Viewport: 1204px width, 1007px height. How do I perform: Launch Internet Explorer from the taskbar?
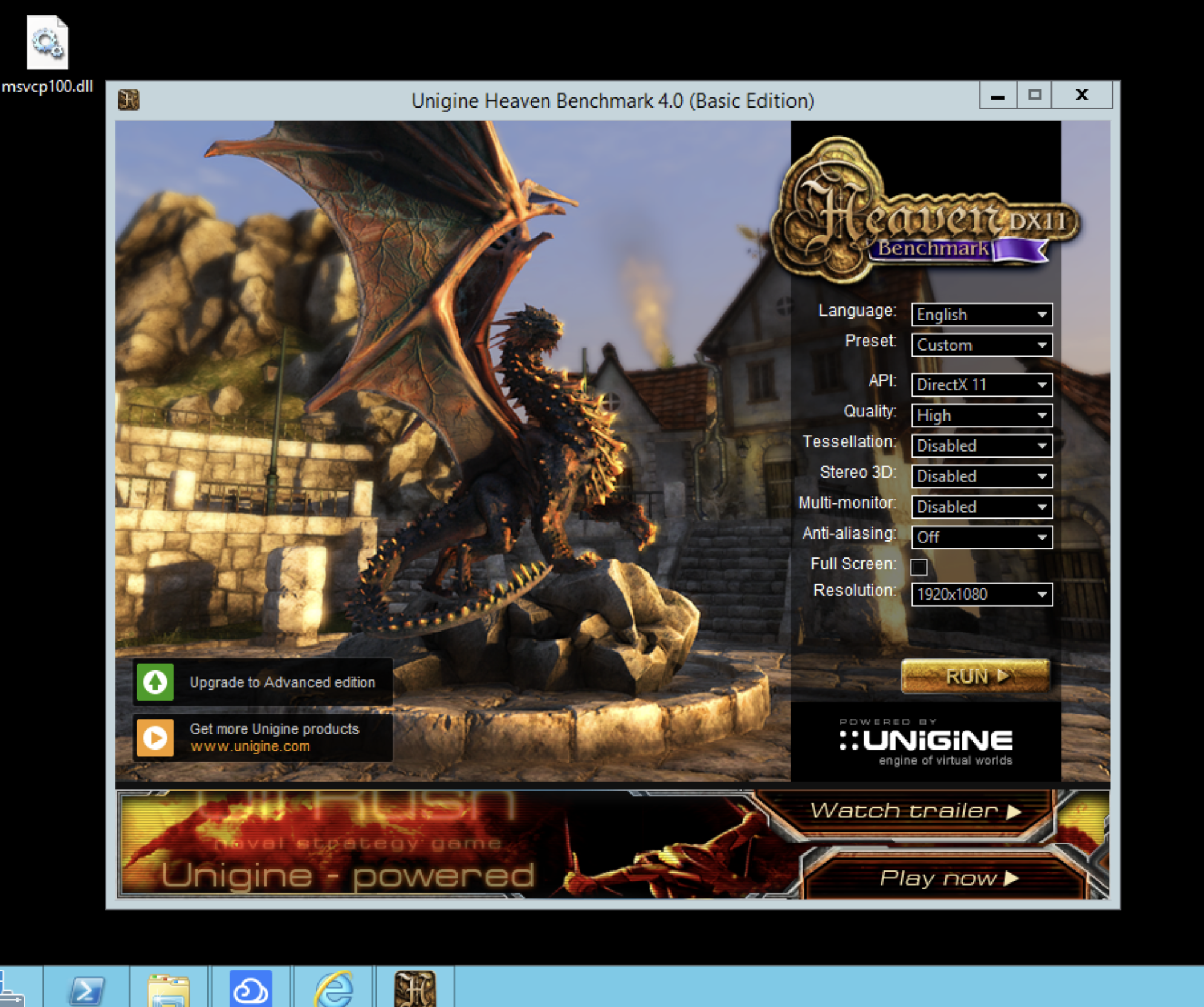[333, 989]
